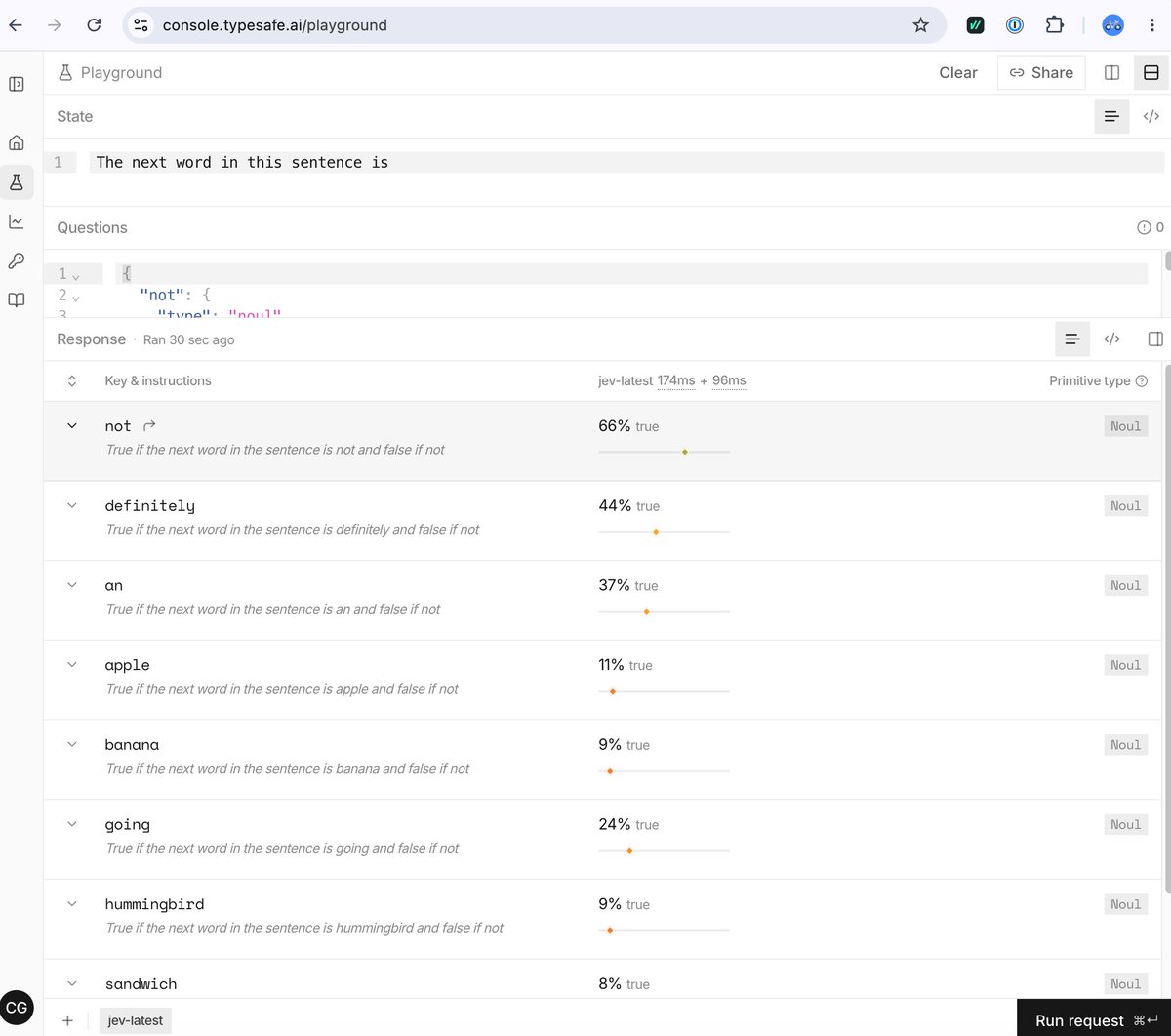
Task: Collapse the definitely response row
Action: pyautogui.click(x=71, y=505)
